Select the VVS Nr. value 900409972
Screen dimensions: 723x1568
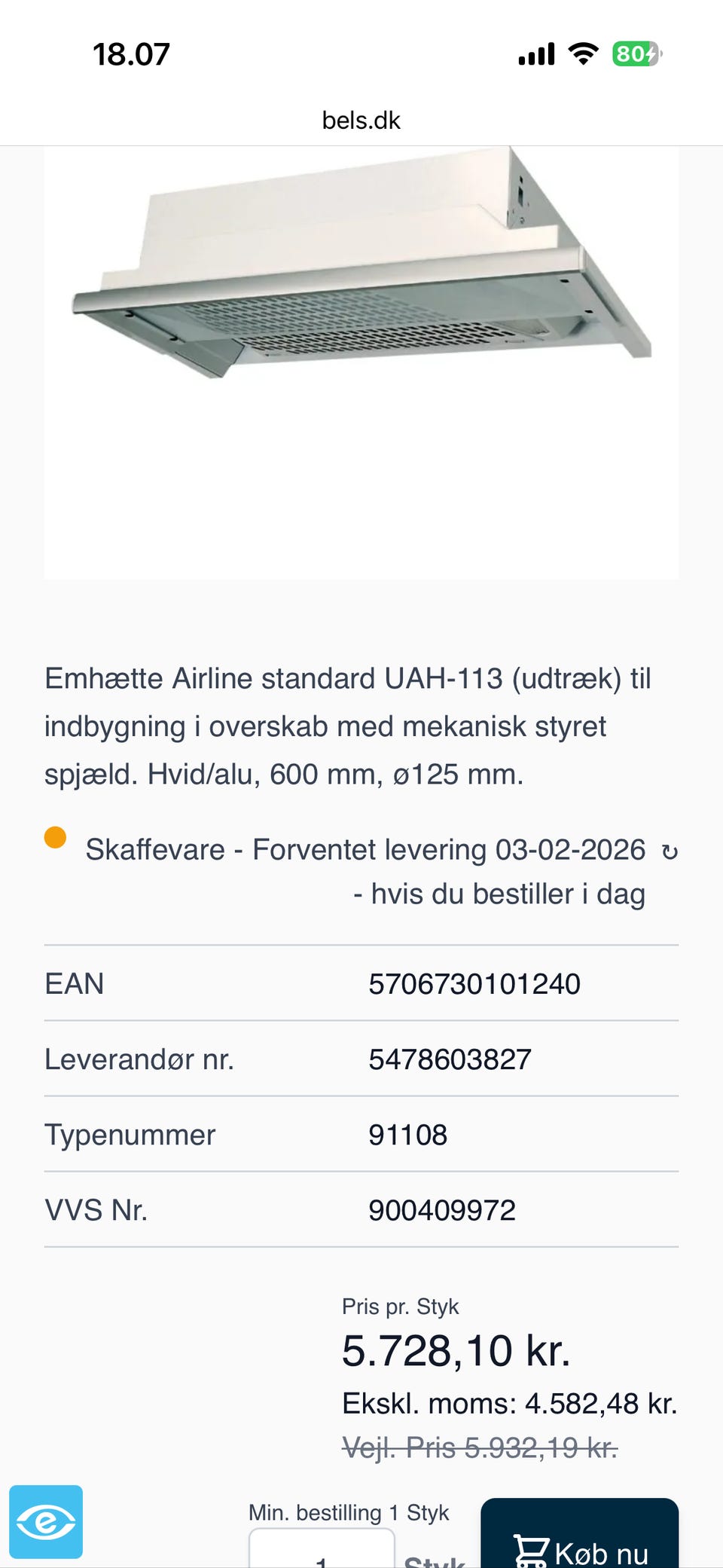[442, 1210]
